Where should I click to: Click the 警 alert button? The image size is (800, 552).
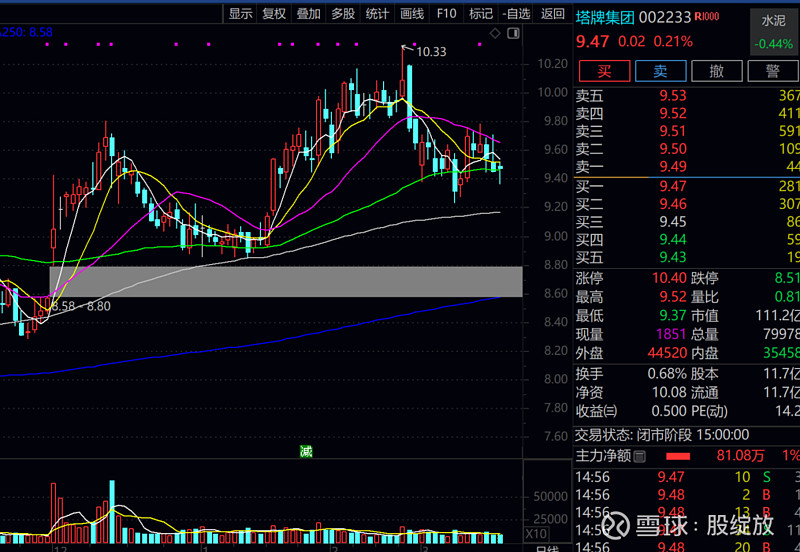coord(772,71)
